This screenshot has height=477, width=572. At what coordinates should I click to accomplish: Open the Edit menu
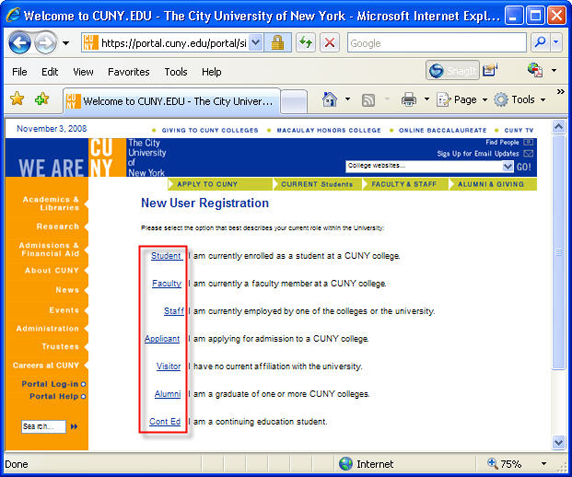pyautogui.click(x=50, y=72)
